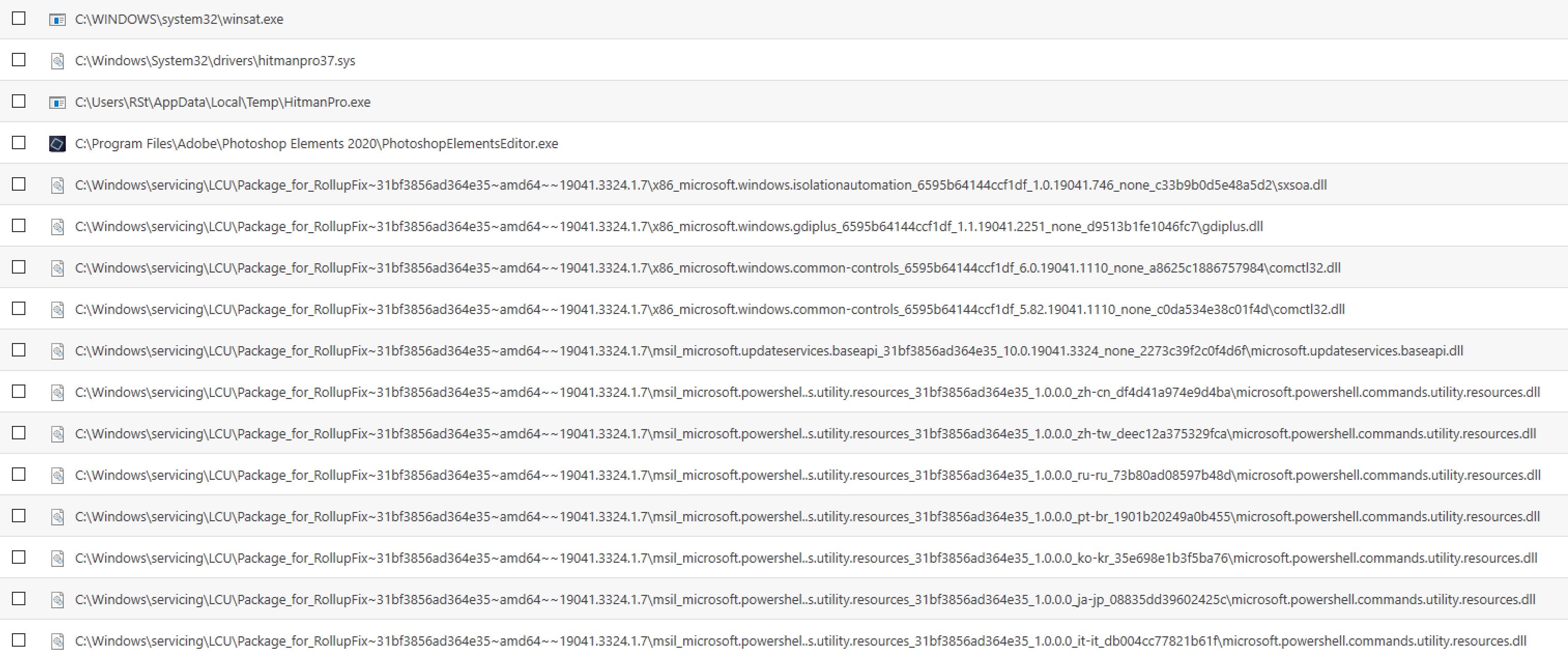
Task: Click the hitmanpro37.sys file icon
Action: click(57, 61)
